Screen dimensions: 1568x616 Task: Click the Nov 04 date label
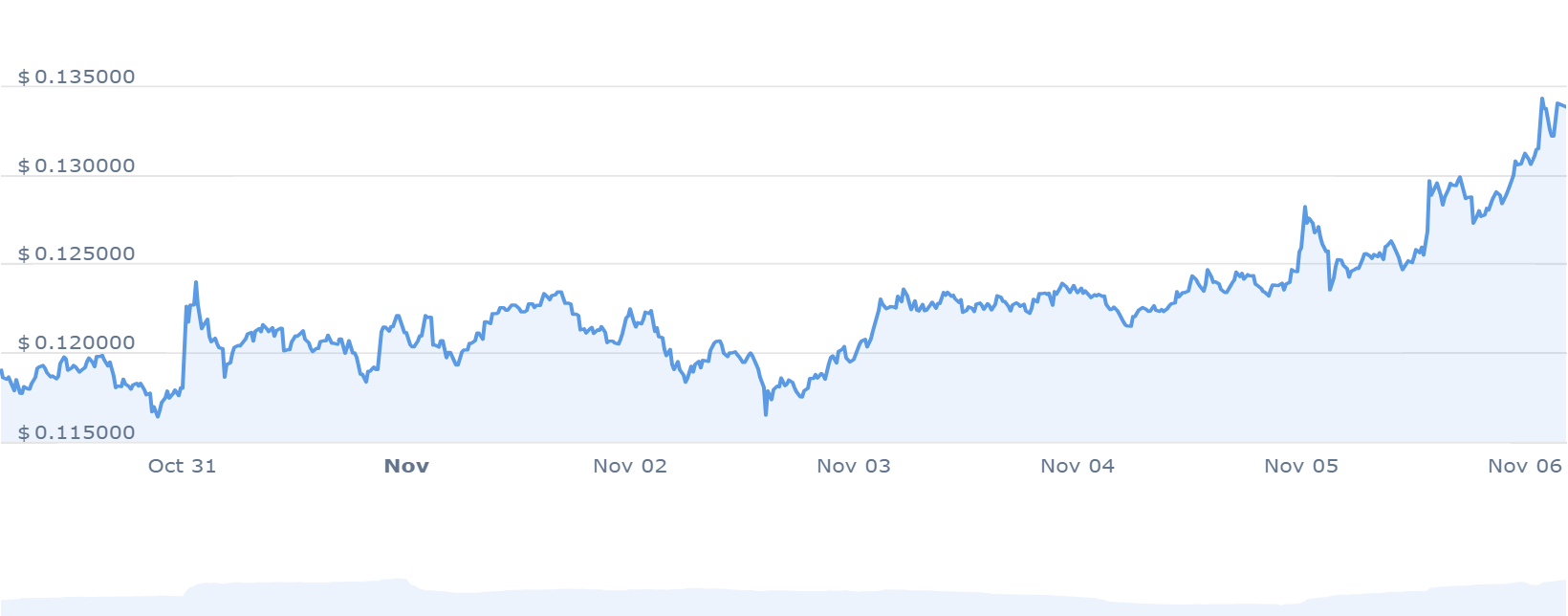coord(1078,466)
